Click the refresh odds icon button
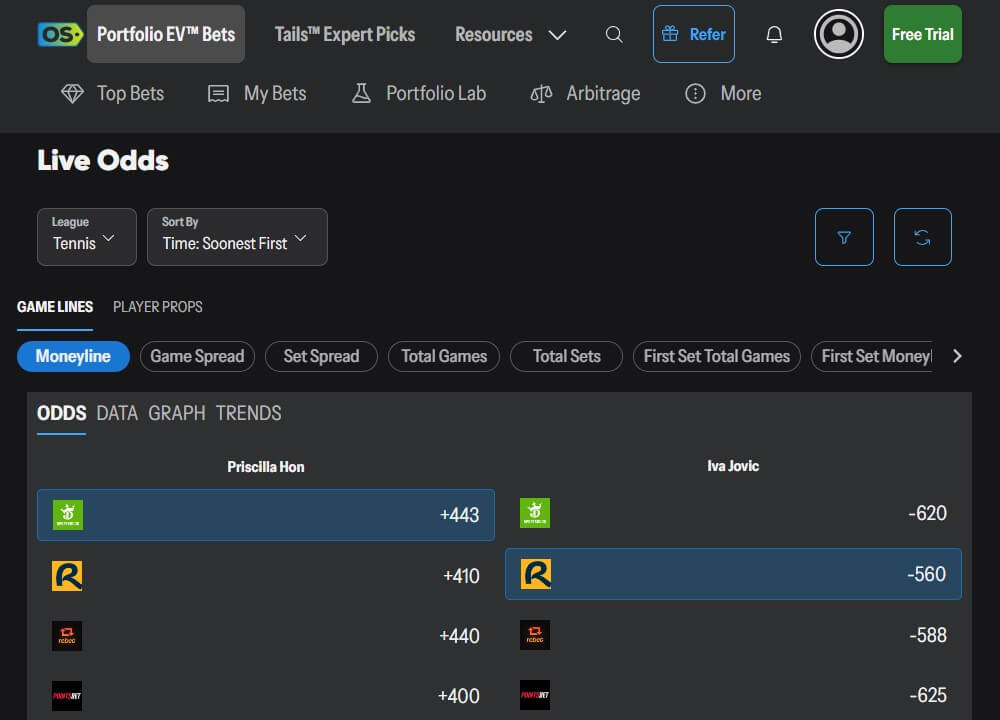This screenshot has width=1000, height=720. 922,237
